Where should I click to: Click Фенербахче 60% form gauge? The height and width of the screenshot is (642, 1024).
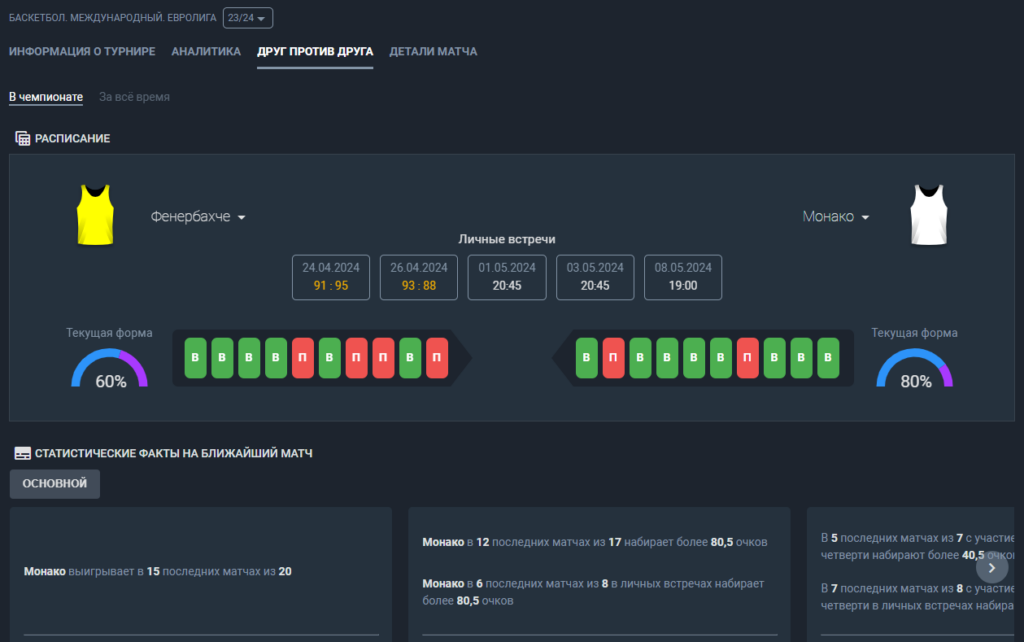pyautogui.click(x=110, y=369)
